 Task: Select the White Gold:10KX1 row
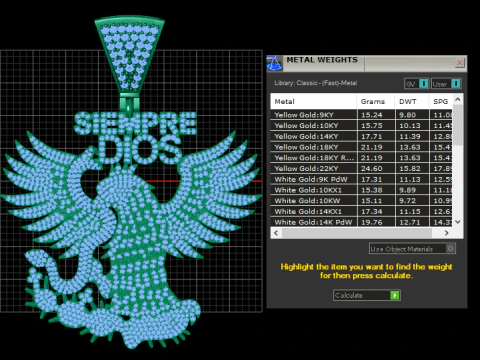[x=361, y=190]
